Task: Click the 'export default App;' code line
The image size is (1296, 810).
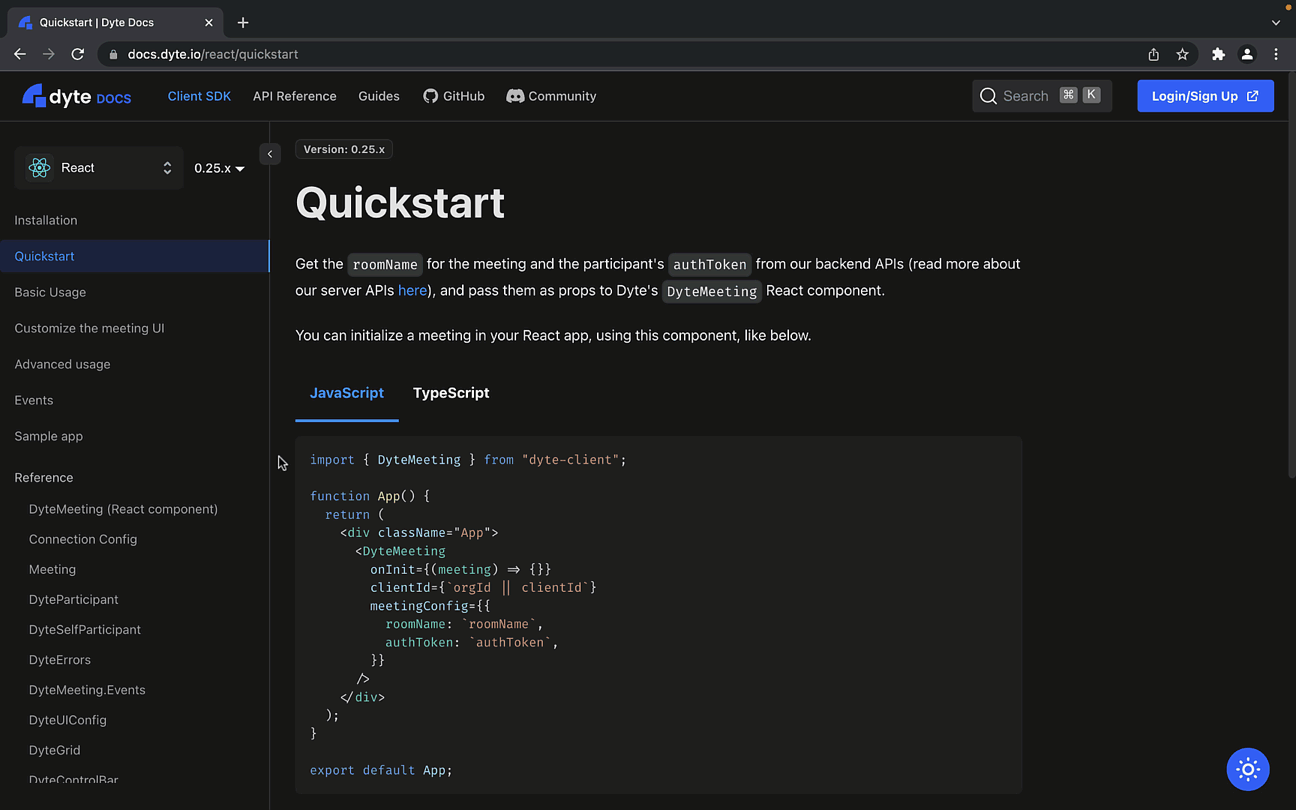Action: click(x=381, y=770)
